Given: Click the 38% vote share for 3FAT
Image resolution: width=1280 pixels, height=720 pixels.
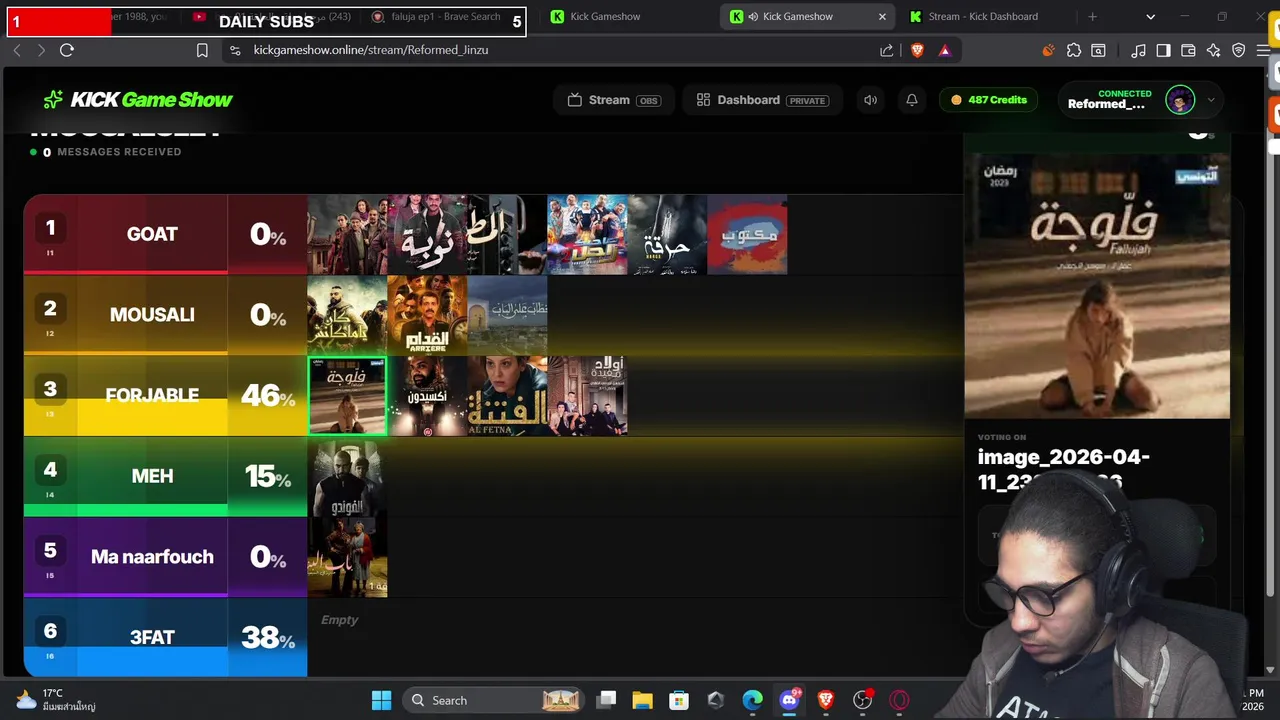Looking at the screenshot, I should tap(267, 638).
